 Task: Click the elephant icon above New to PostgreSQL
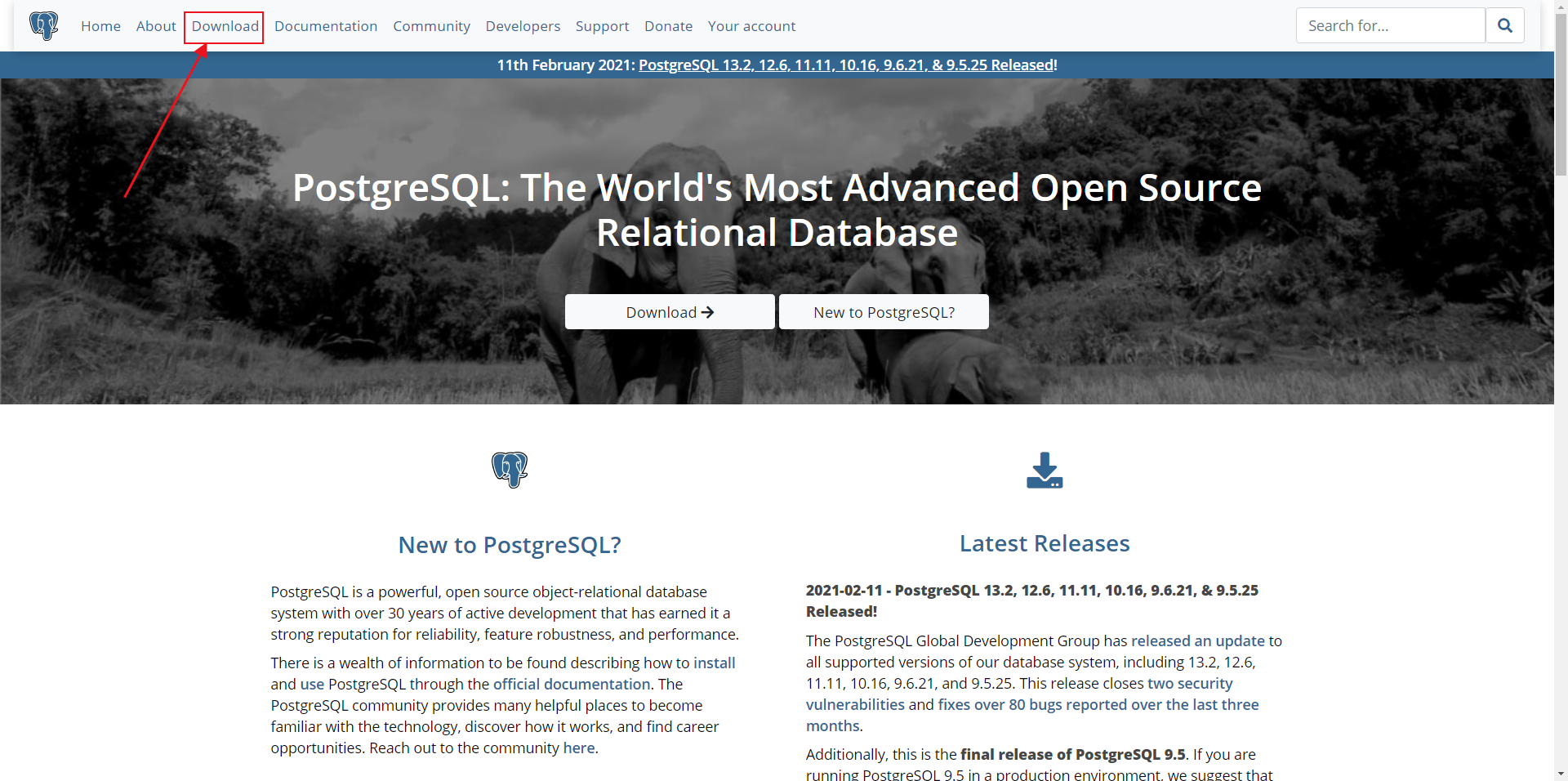click(510, 470)
